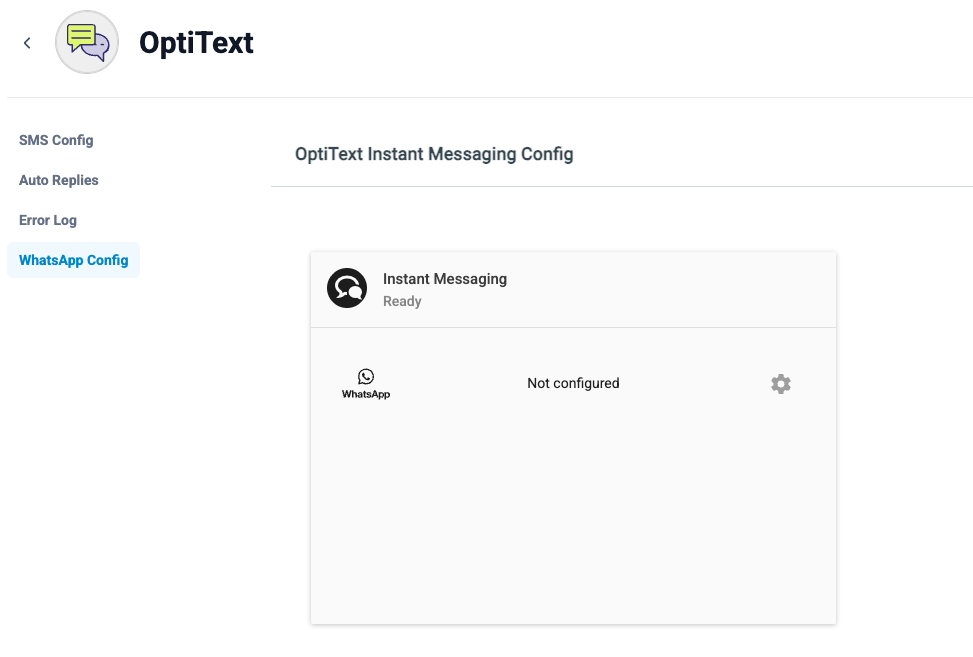Go back using the left chevron arrow
The image size is (973, 657).
point(27,43)
